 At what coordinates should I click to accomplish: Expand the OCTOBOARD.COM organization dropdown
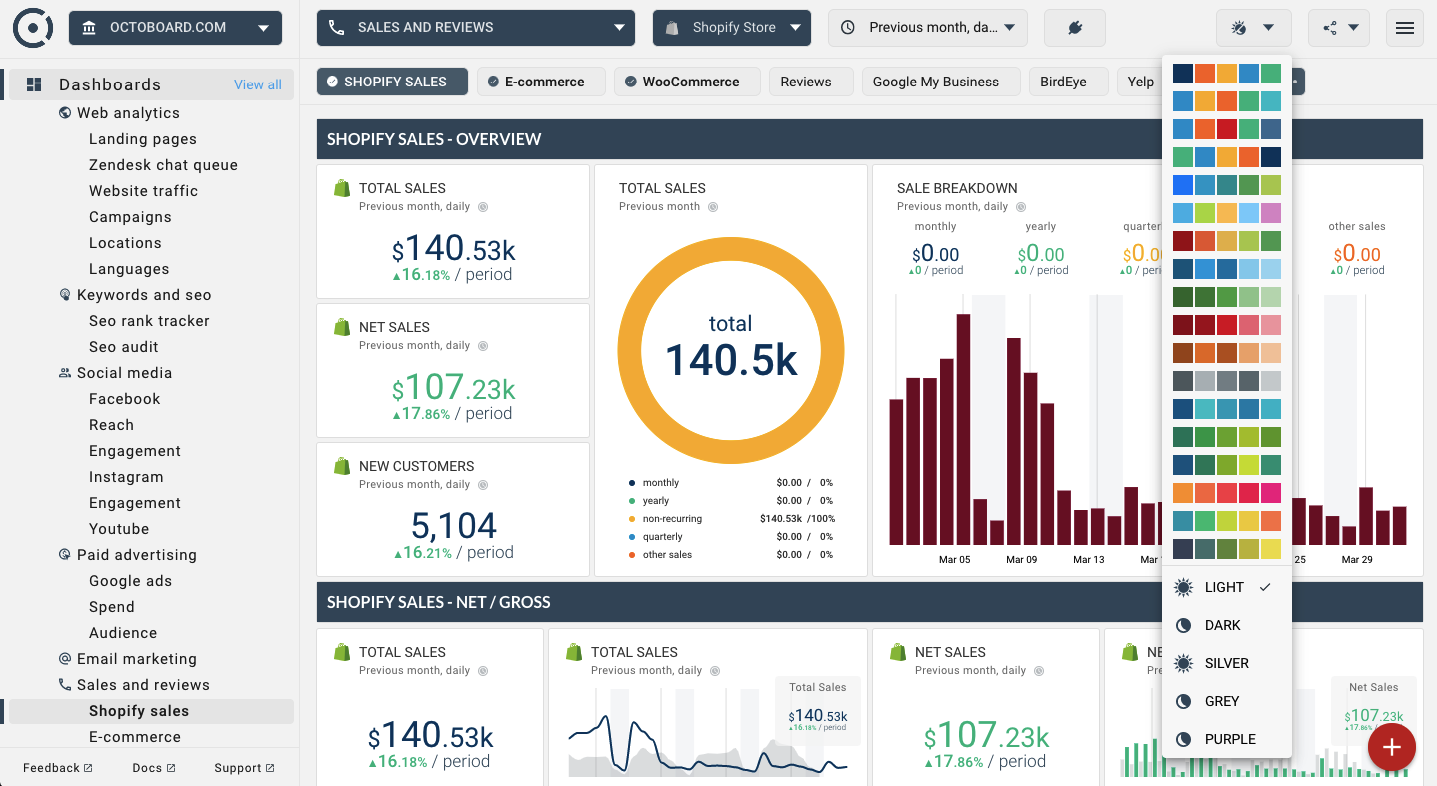[x=175, y=28]
